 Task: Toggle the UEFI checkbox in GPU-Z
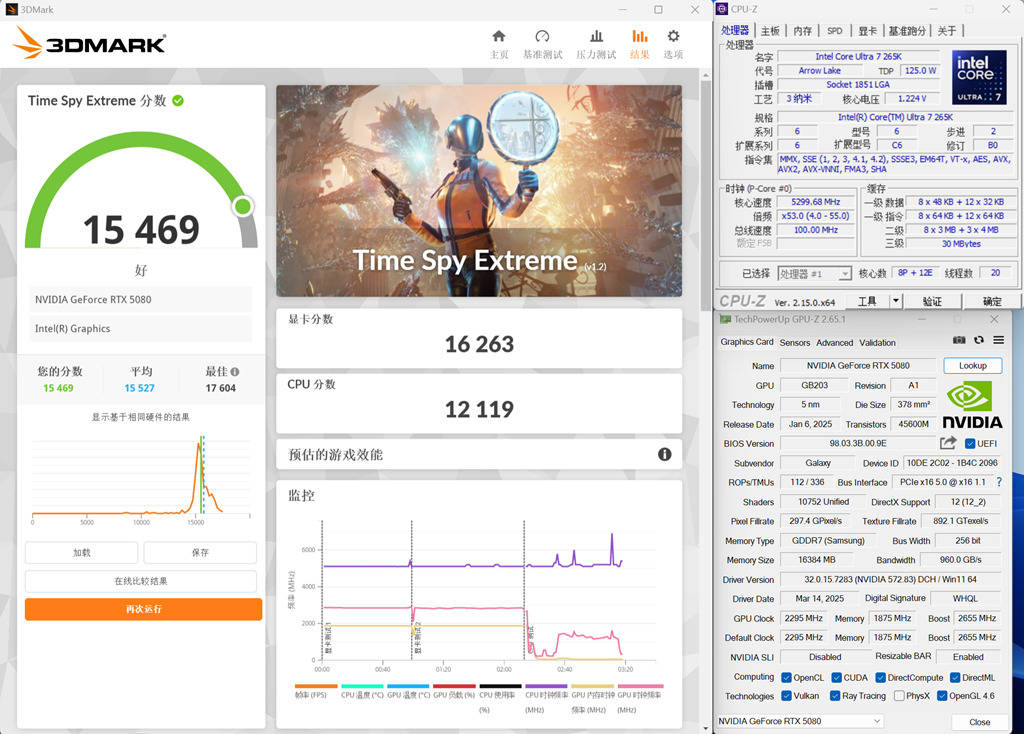970,443
